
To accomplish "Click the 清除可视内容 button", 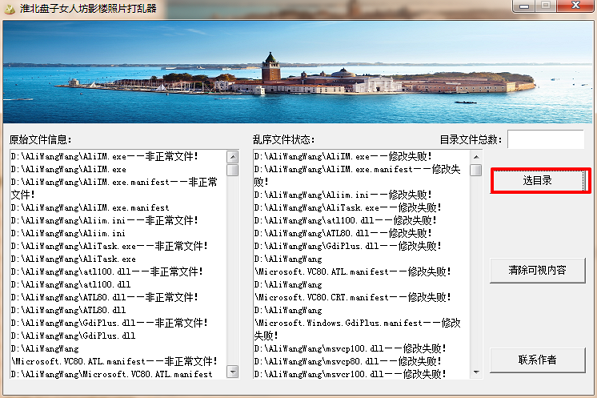I will coord(537,270).
